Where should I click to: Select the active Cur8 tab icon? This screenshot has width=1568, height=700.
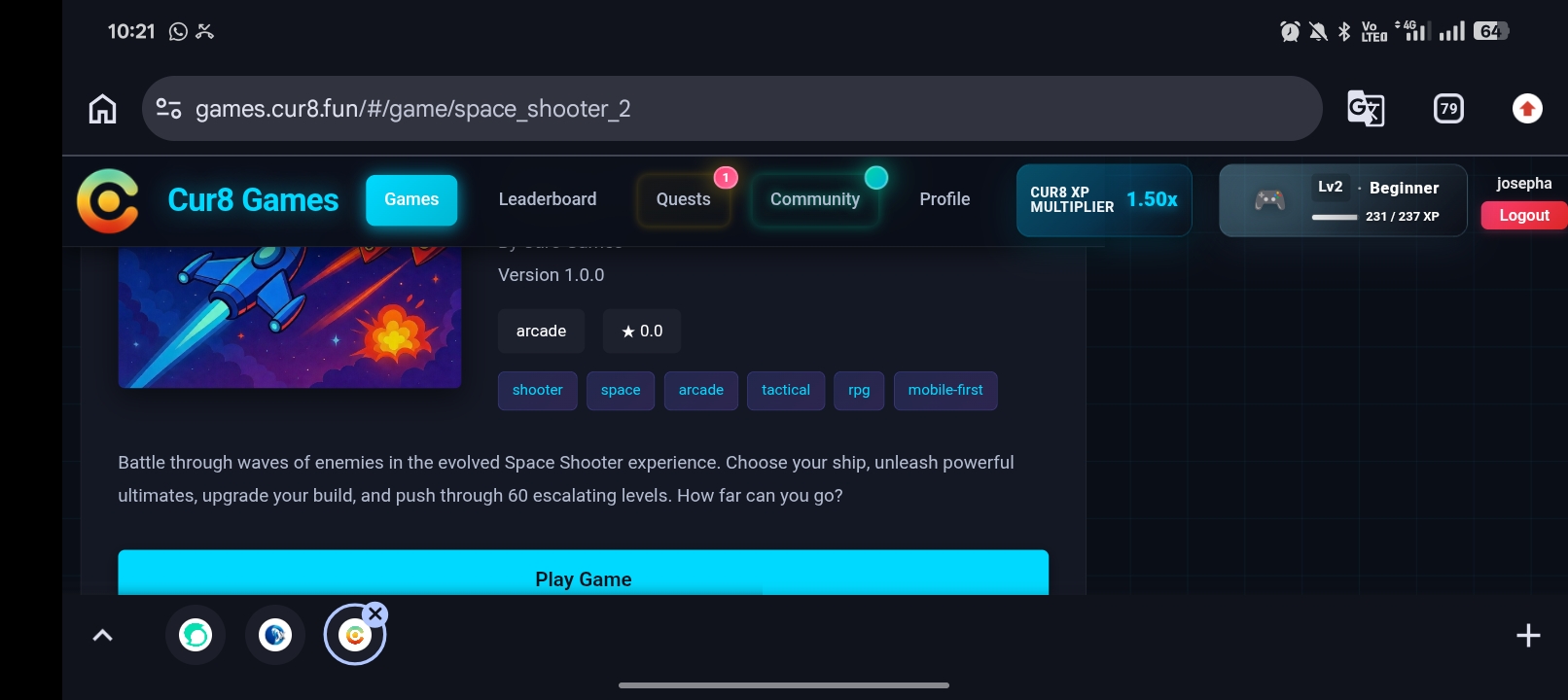pos(355,636)
